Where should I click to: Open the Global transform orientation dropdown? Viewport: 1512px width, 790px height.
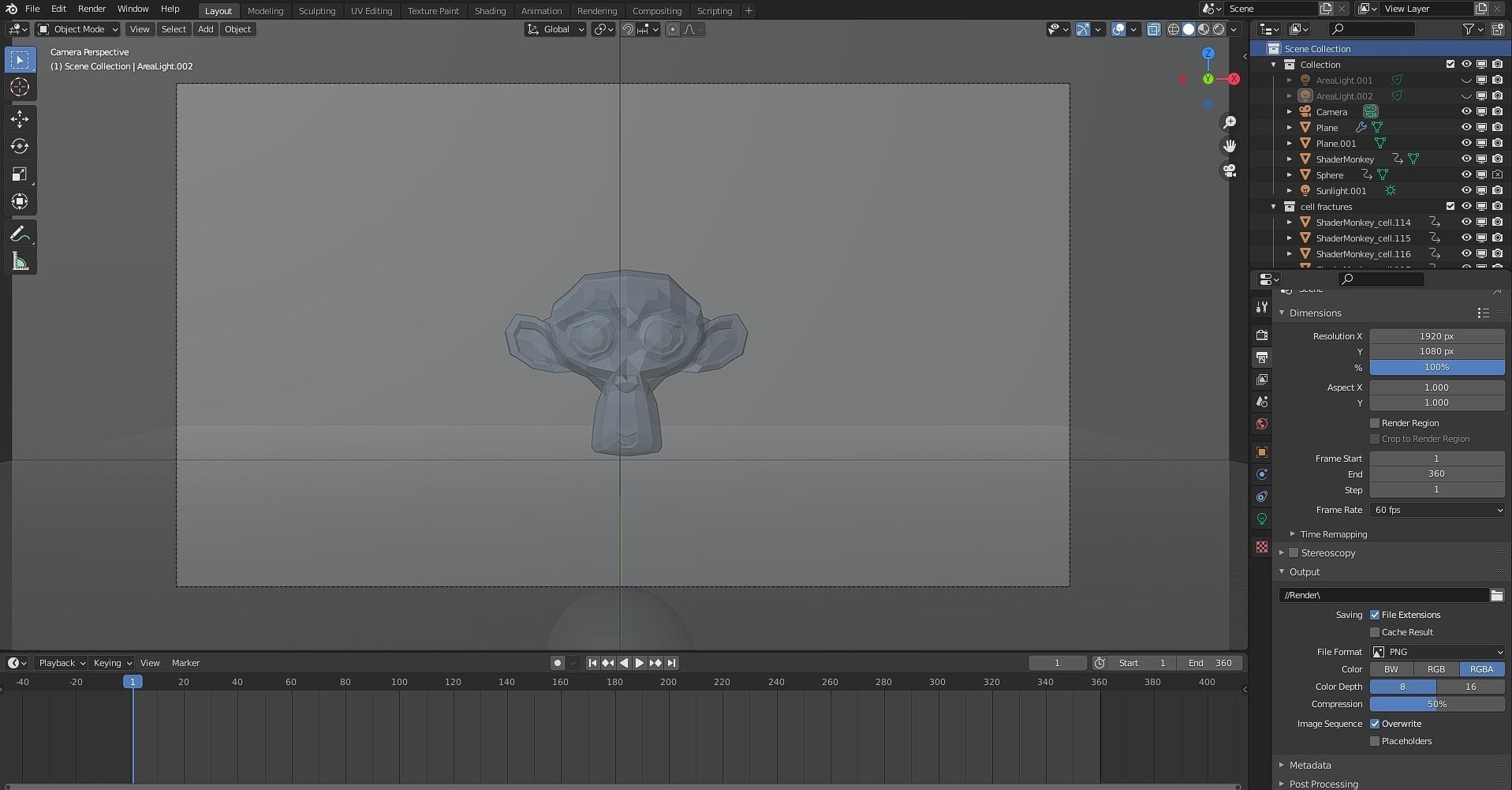pos(555,29)
